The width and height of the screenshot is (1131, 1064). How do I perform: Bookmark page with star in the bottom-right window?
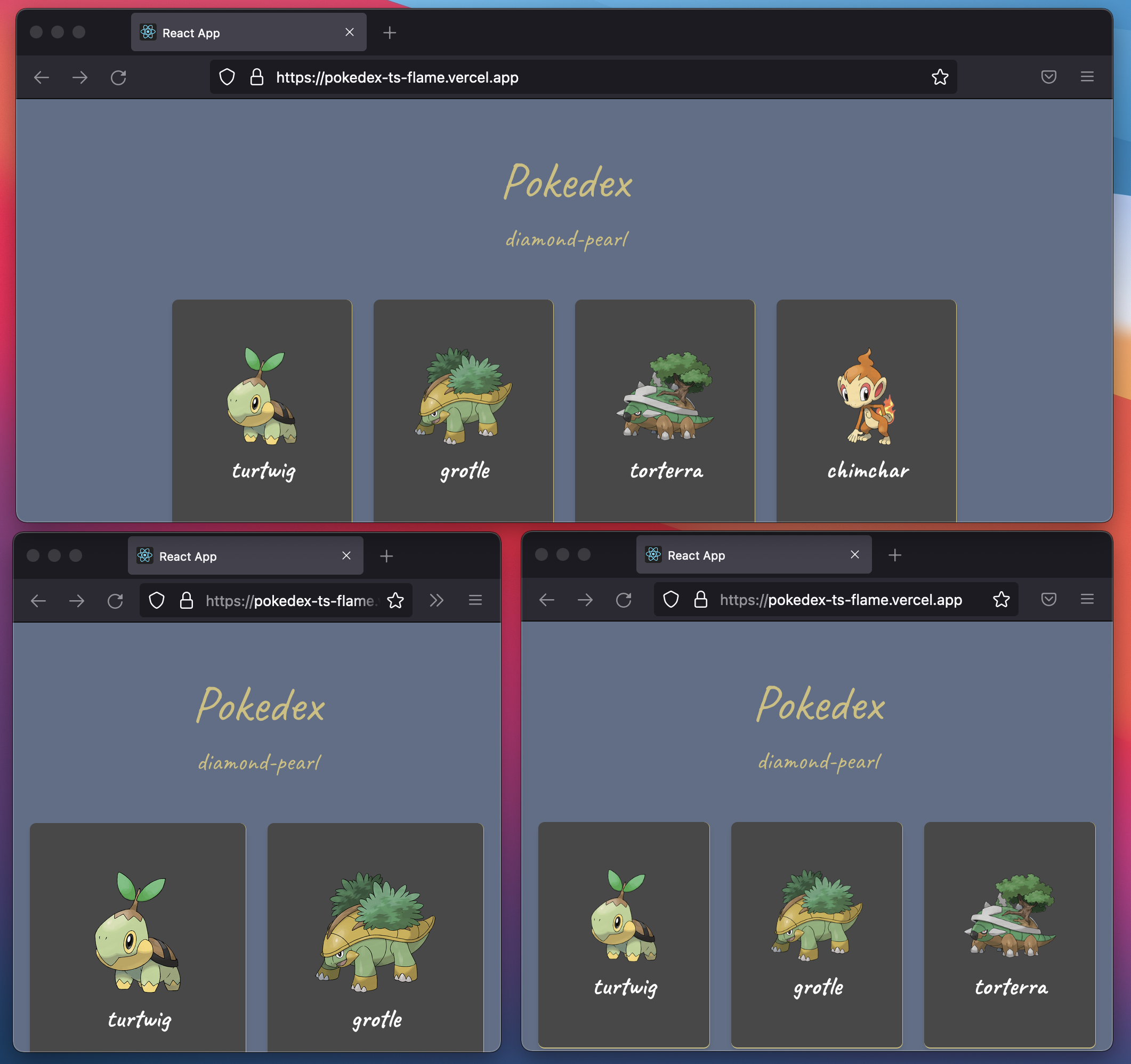(1001, 599)
